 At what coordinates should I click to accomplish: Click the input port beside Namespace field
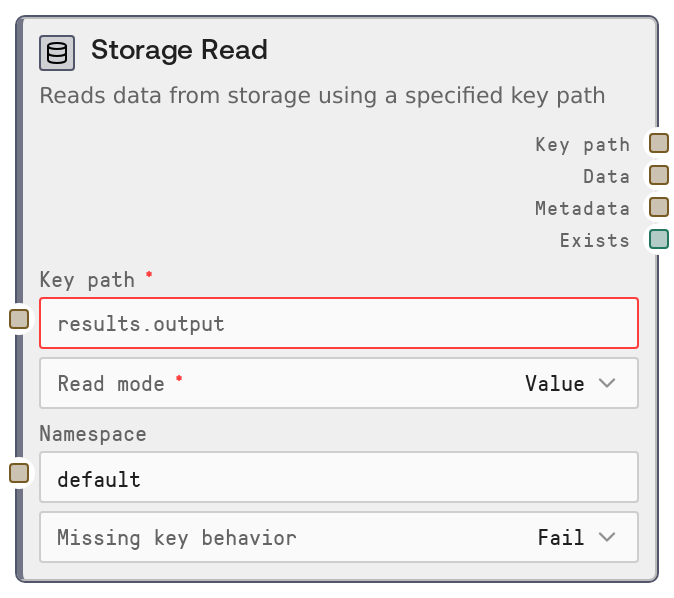tap(19, 473)
